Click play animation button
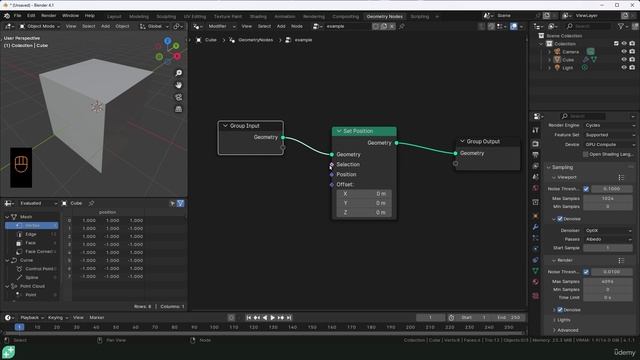 pyautogui.click(x=273, y=318)
